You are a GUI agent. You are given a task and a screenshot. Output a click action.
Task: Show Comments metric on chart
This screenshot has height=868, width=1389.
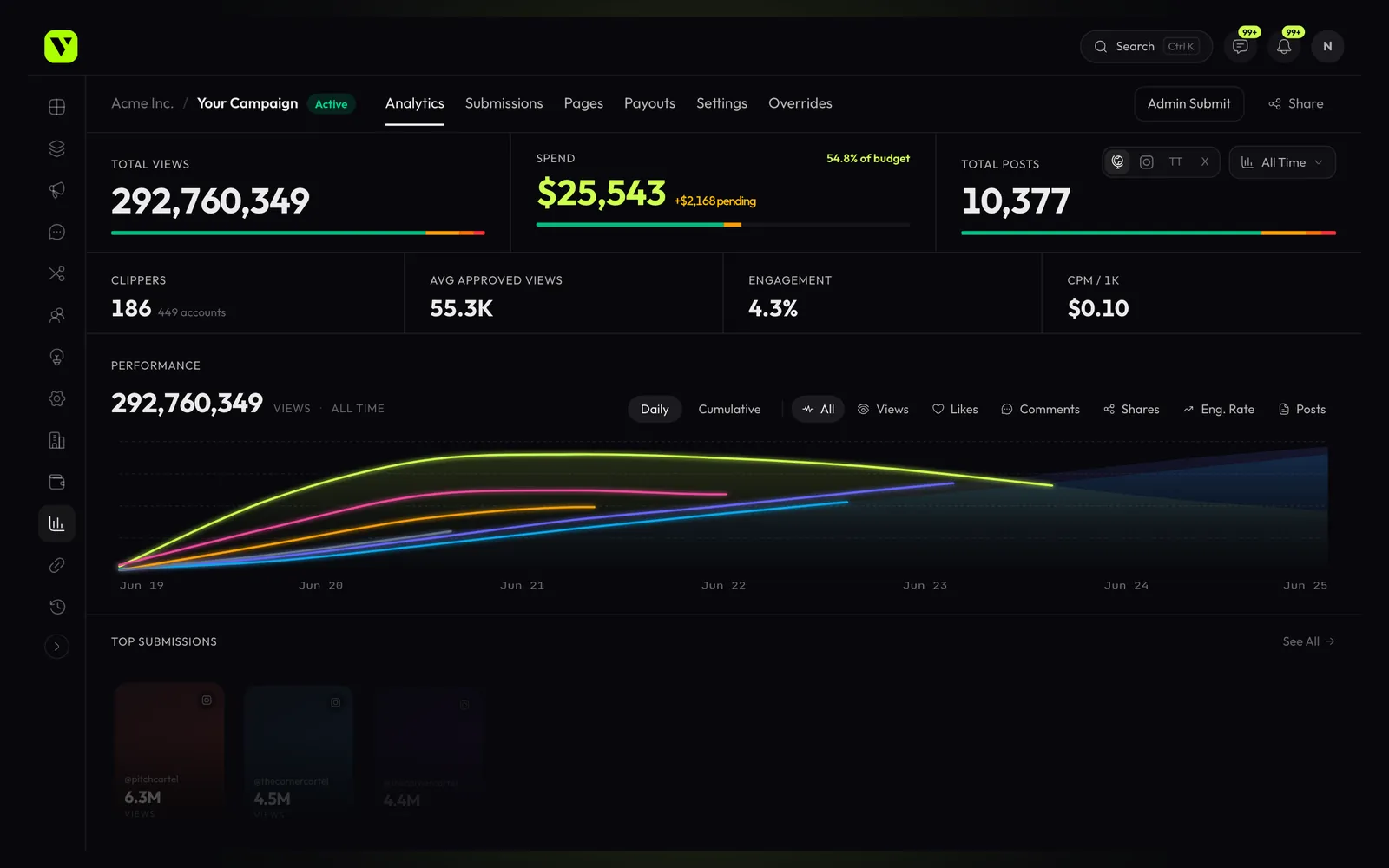pyautogui.click(x=1040, y=409)
